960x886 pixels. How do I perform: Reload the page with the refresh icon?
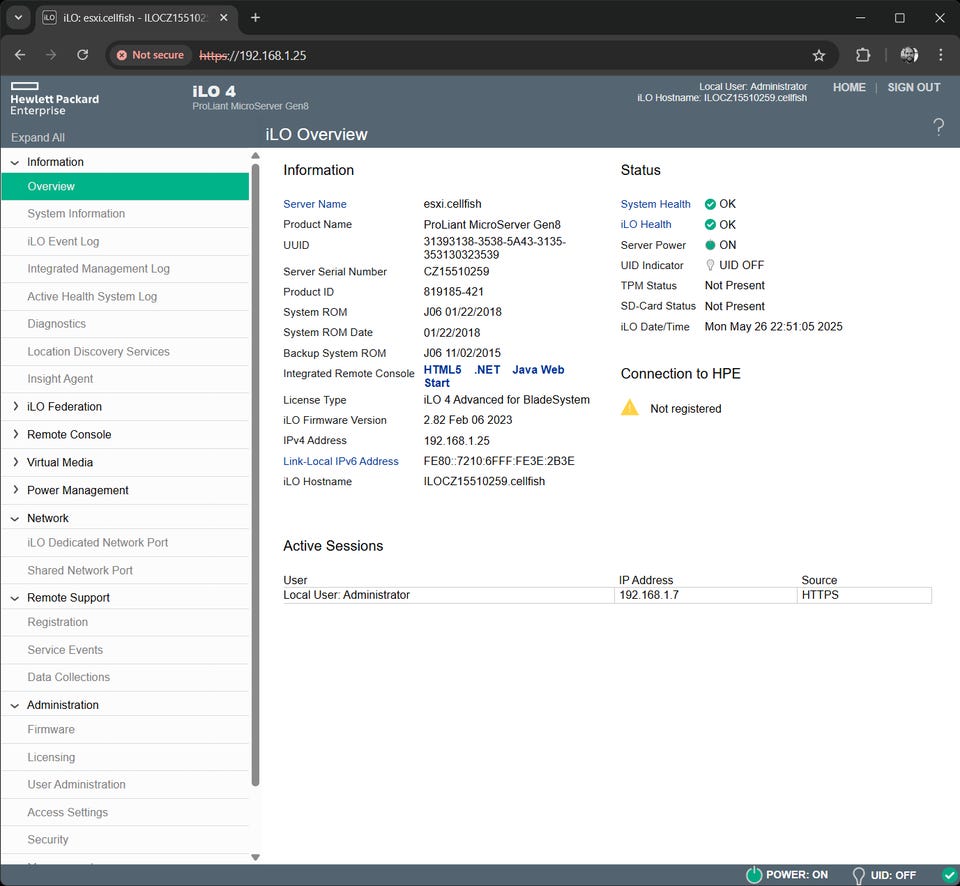coord(83,55)
